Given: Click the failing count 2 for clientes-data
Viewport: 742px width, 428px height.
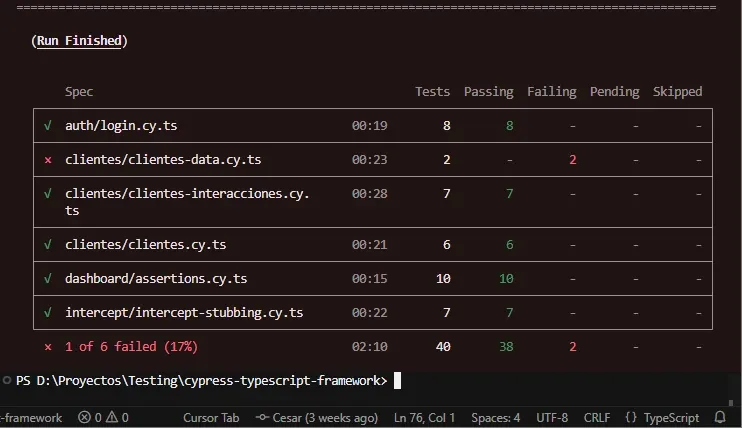Looking at the screenshot, I should click(x=573, y=160).
